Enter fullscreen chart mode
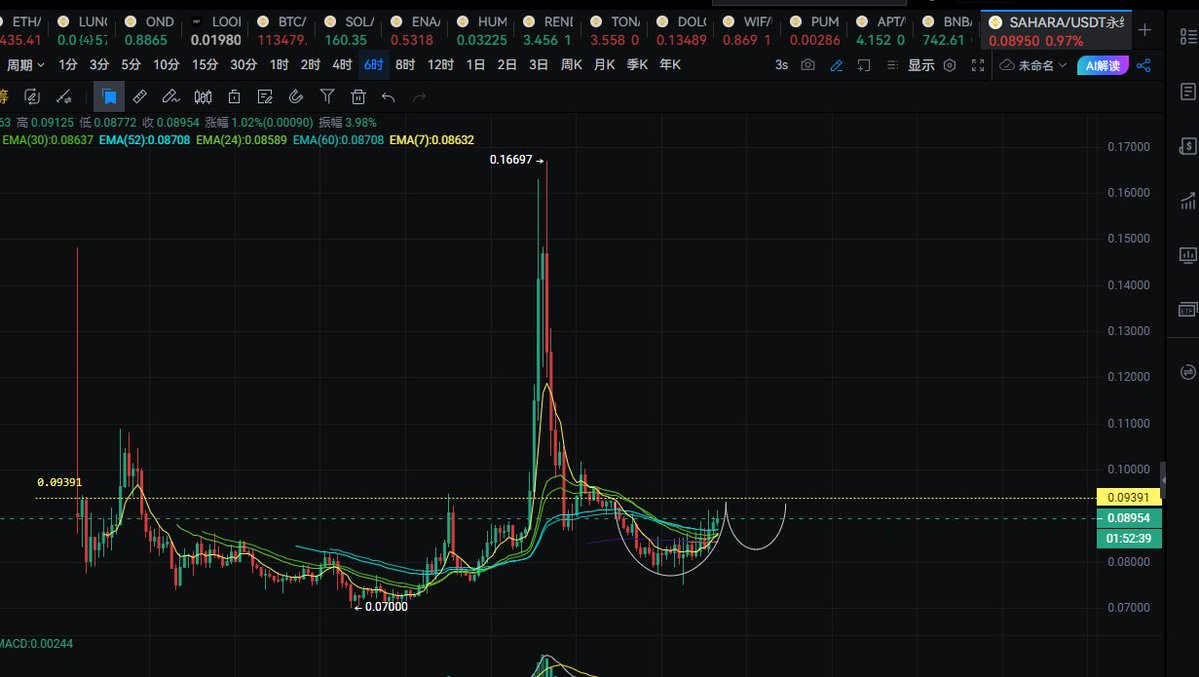Viewport: 1199px width, 677px height. (x=978, y=65)
